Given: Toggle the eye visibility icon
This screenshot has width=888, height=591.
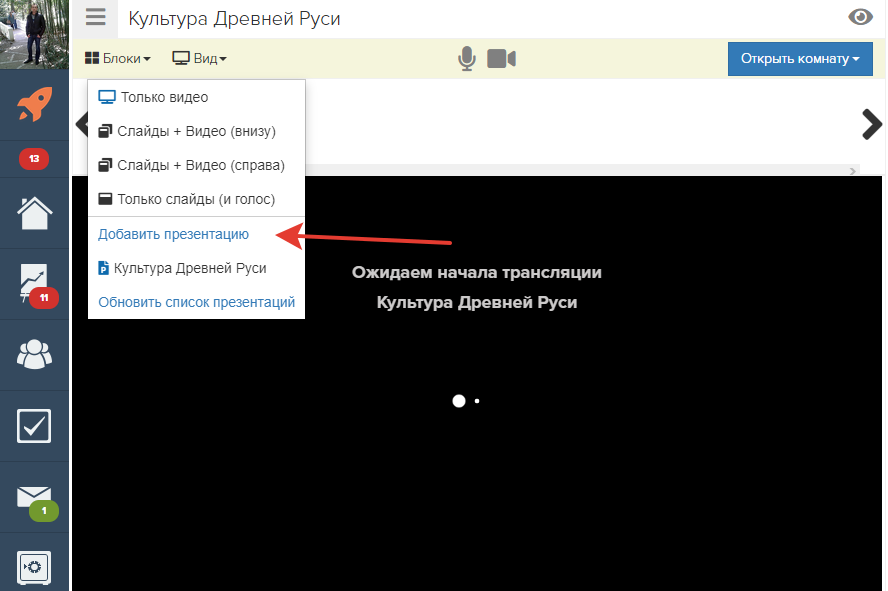Looking at the screenshot, I should 860,17.
